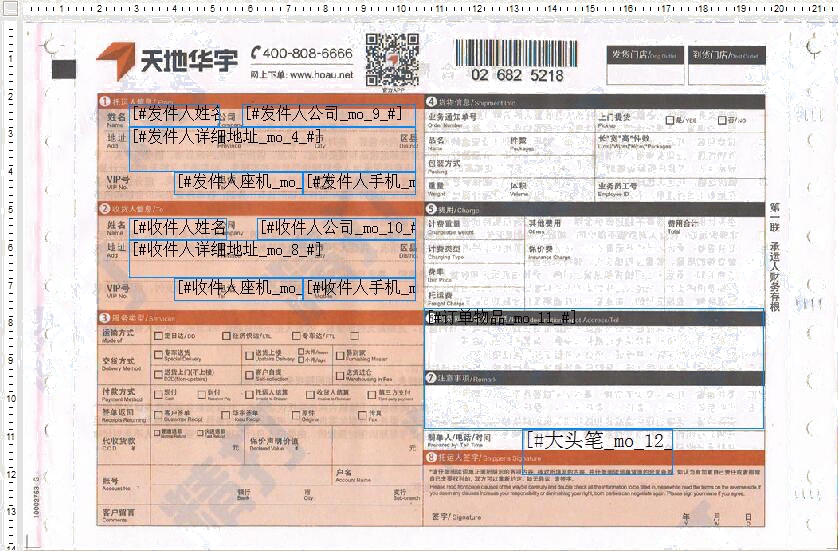Click the 收件人详细地址 placeholder field
Viewport: 838px width, 551px height.
pos(228,249)
